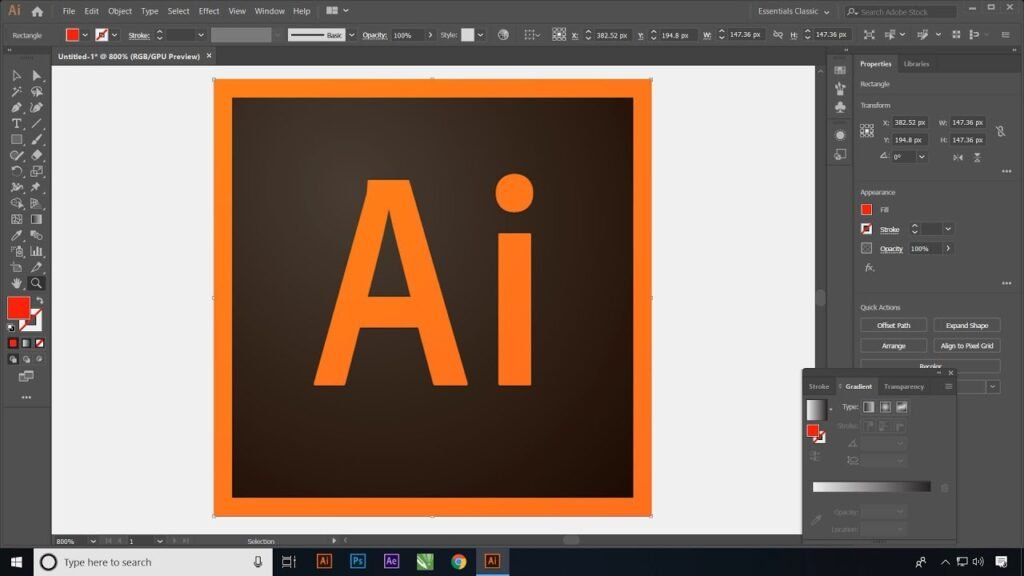
Task: Open the Essentials Classic workspace dropdown
Action: point(793,11)
